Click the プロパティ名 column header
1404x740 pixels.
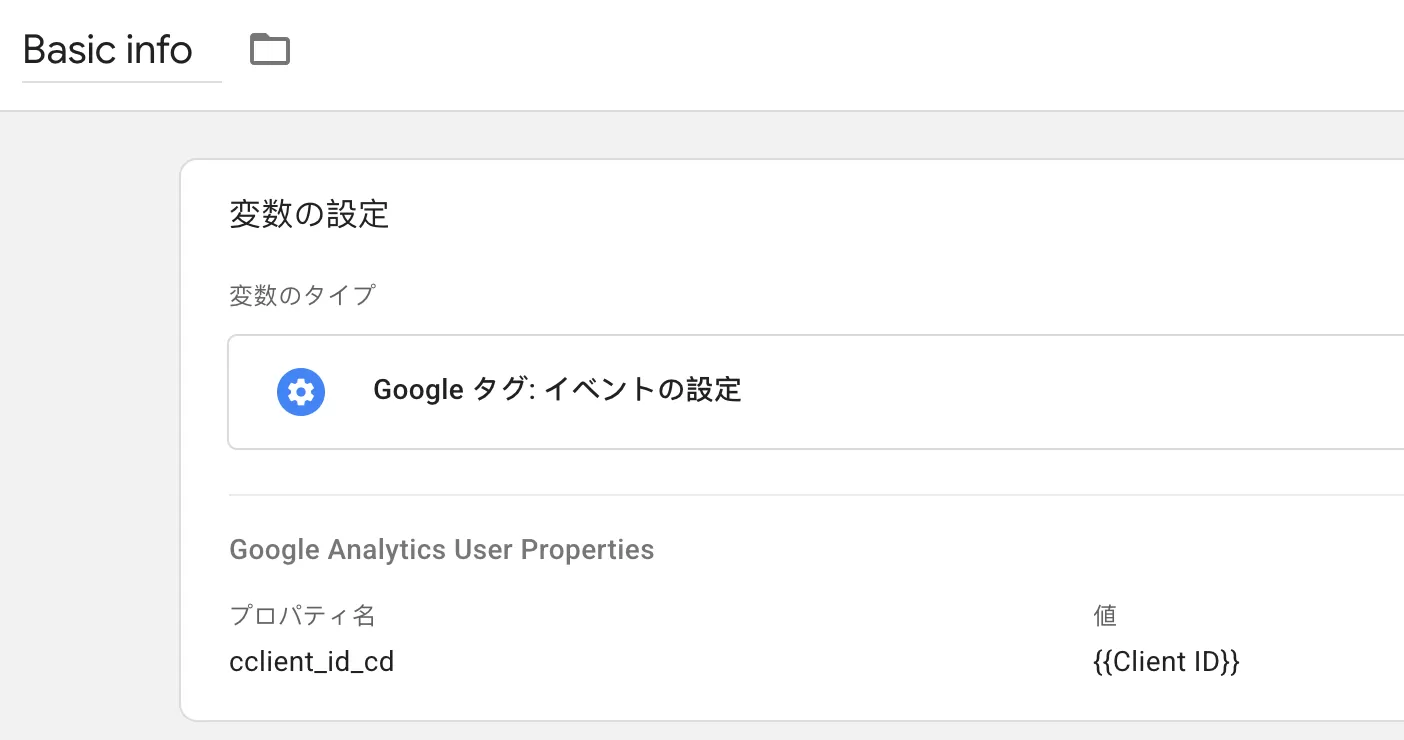coord(302,615)
